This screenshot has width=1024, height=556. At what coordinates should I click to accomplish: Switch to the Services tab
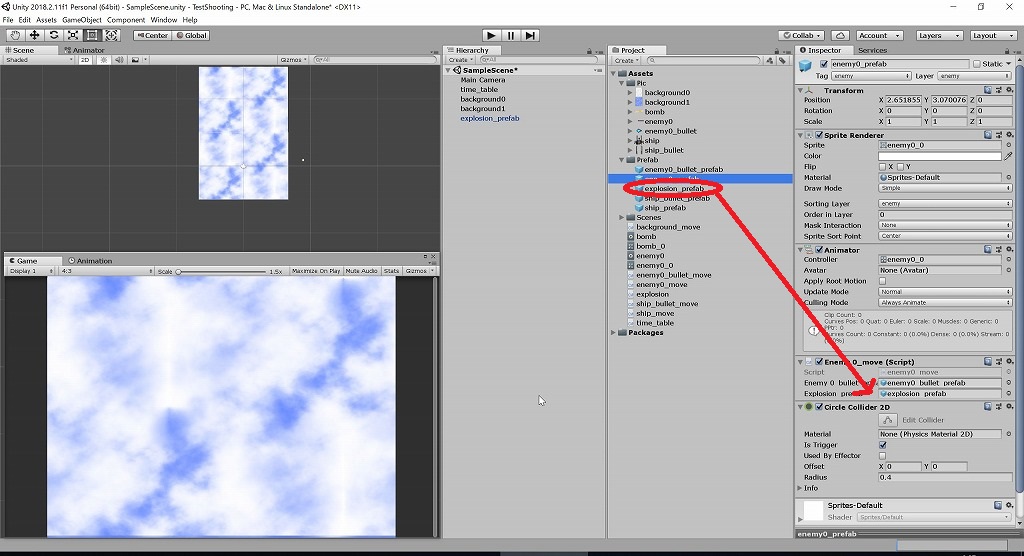872,50
